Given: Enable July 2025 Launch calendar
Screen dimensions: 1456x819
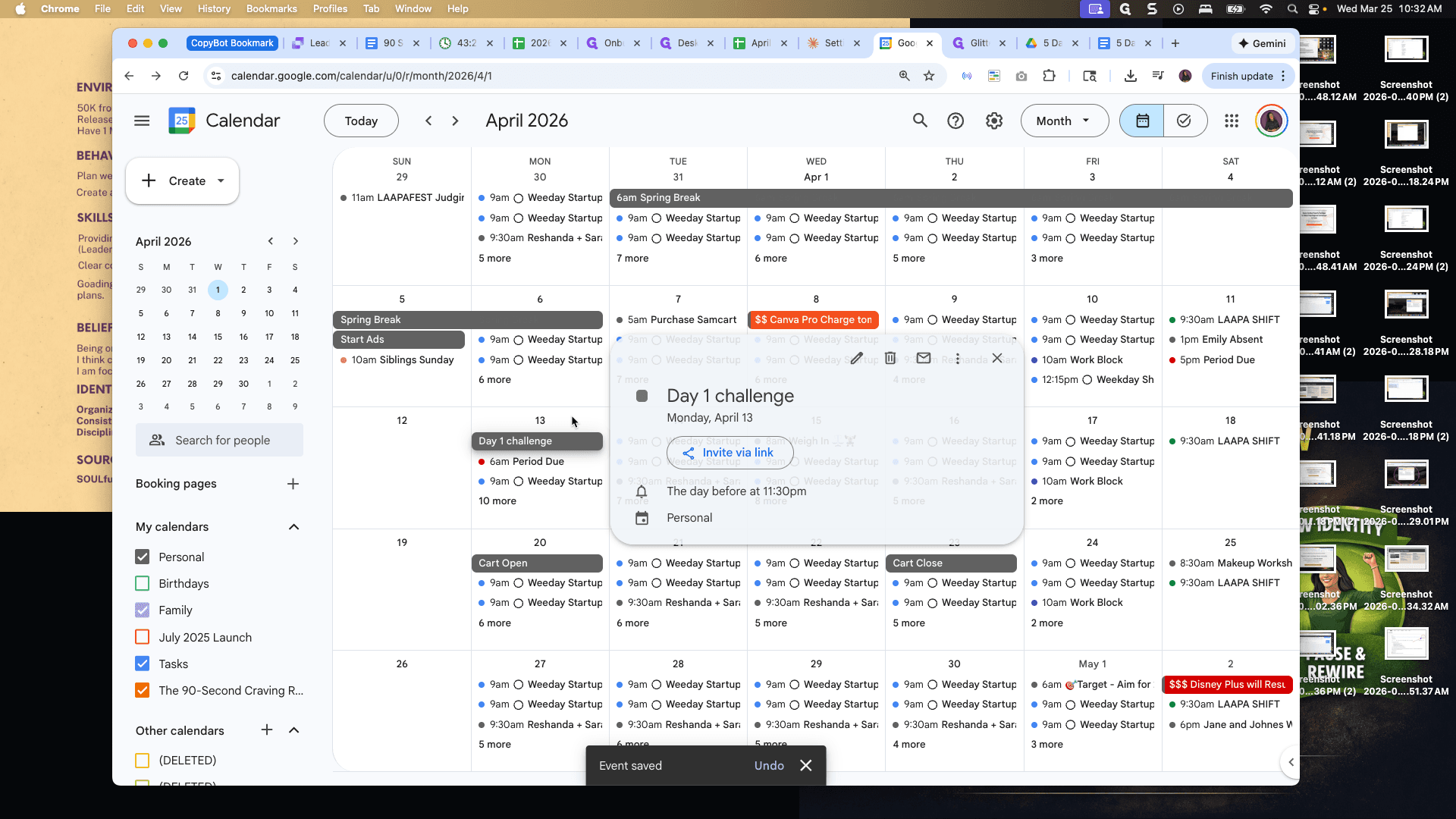Looking at the screenshot, I should click(142, 637).
